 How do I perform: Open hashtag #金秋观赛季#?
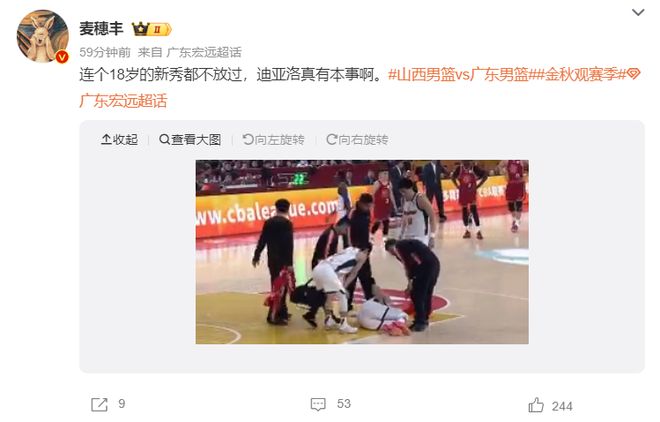[578, 74]
